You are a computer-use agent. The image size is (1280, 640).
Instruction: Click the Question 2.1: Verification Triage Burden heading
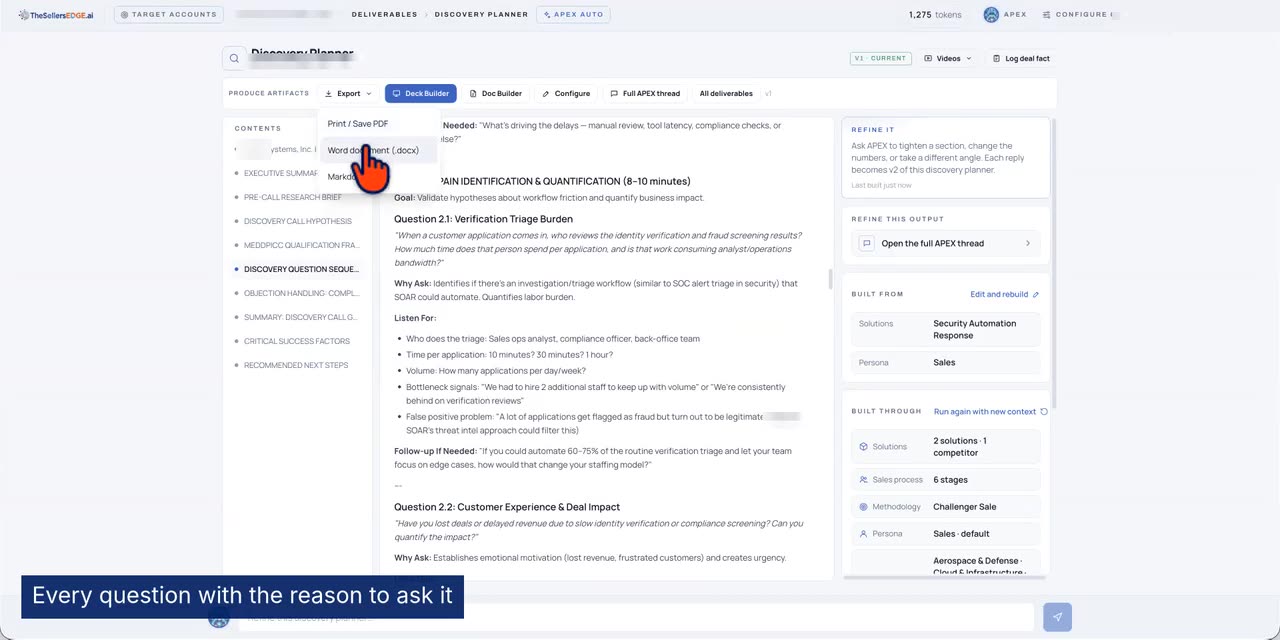pos(483,219)
